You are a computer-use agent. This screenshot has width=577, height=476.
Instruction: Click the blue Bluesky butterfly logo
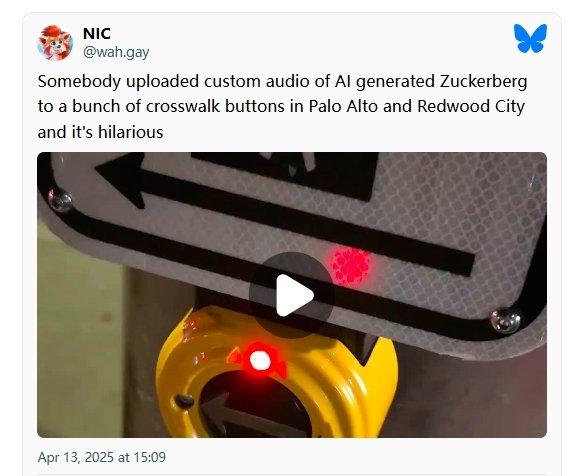point(530,38)
